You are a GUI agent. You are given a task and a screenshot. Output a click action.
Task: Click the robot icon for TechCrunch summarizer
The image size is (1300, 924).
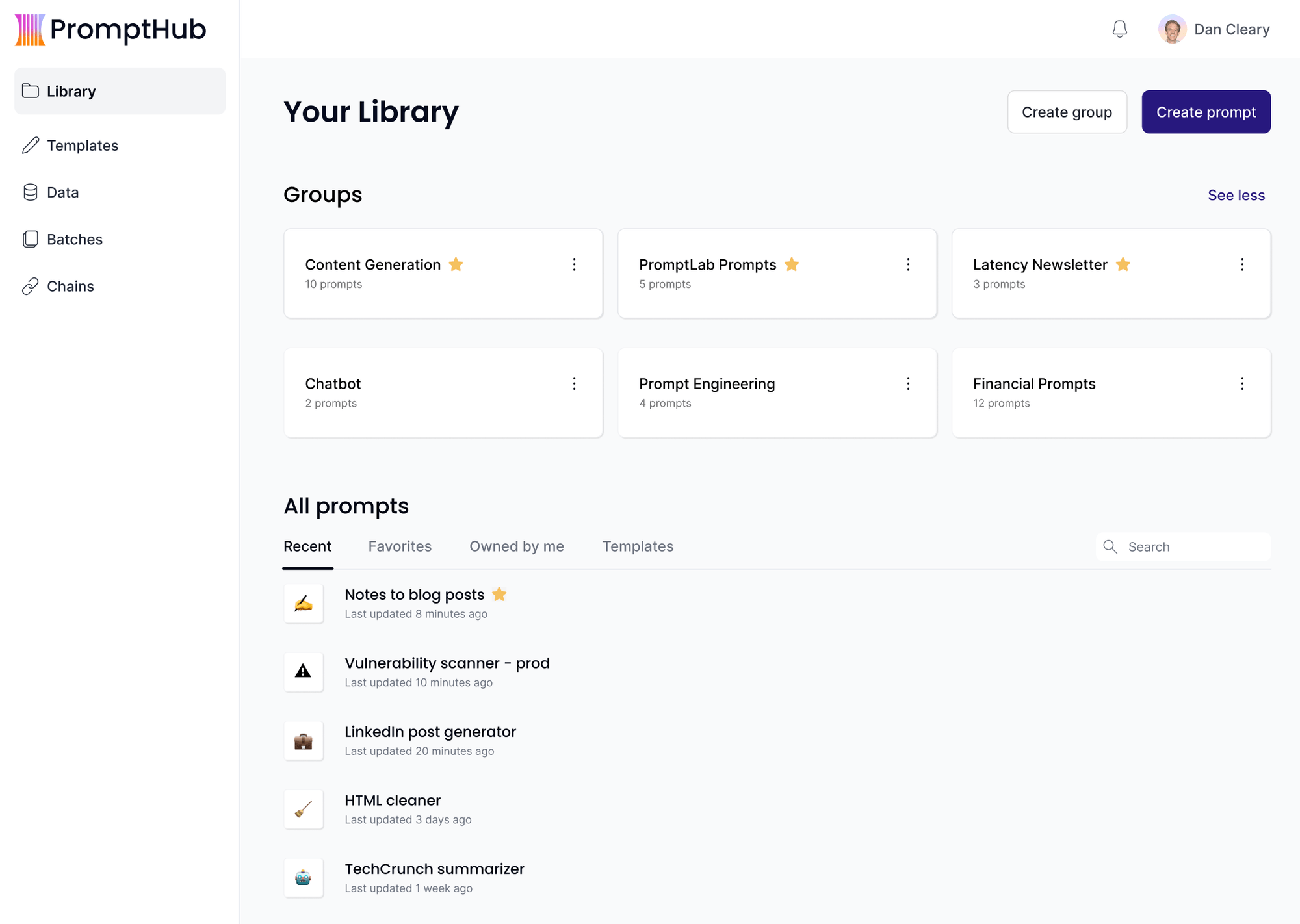[304, 877]
